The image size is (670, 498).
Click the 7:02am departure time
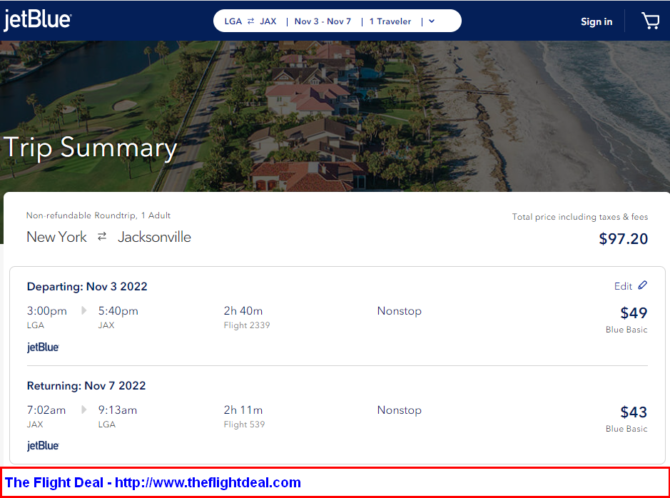[x=46, y=410]
